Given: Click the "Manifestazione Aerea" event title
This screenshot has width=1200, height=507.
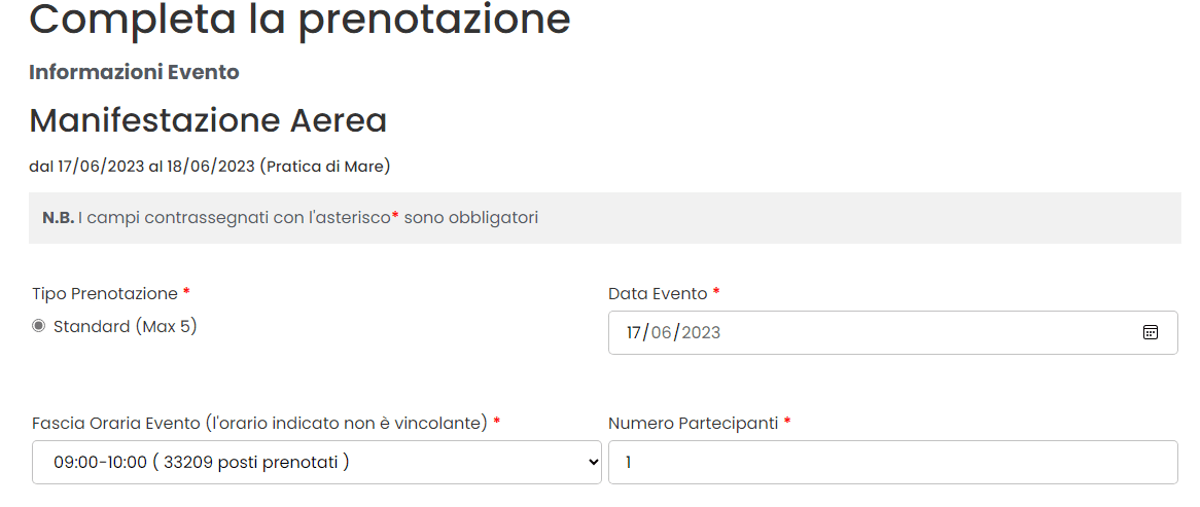Looking at the screenshot, I should [208, 121].
